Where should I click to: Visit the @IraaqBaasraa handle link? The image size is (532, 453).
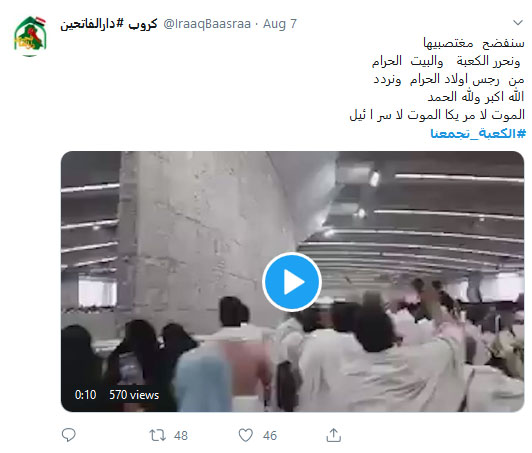(207, 24)
